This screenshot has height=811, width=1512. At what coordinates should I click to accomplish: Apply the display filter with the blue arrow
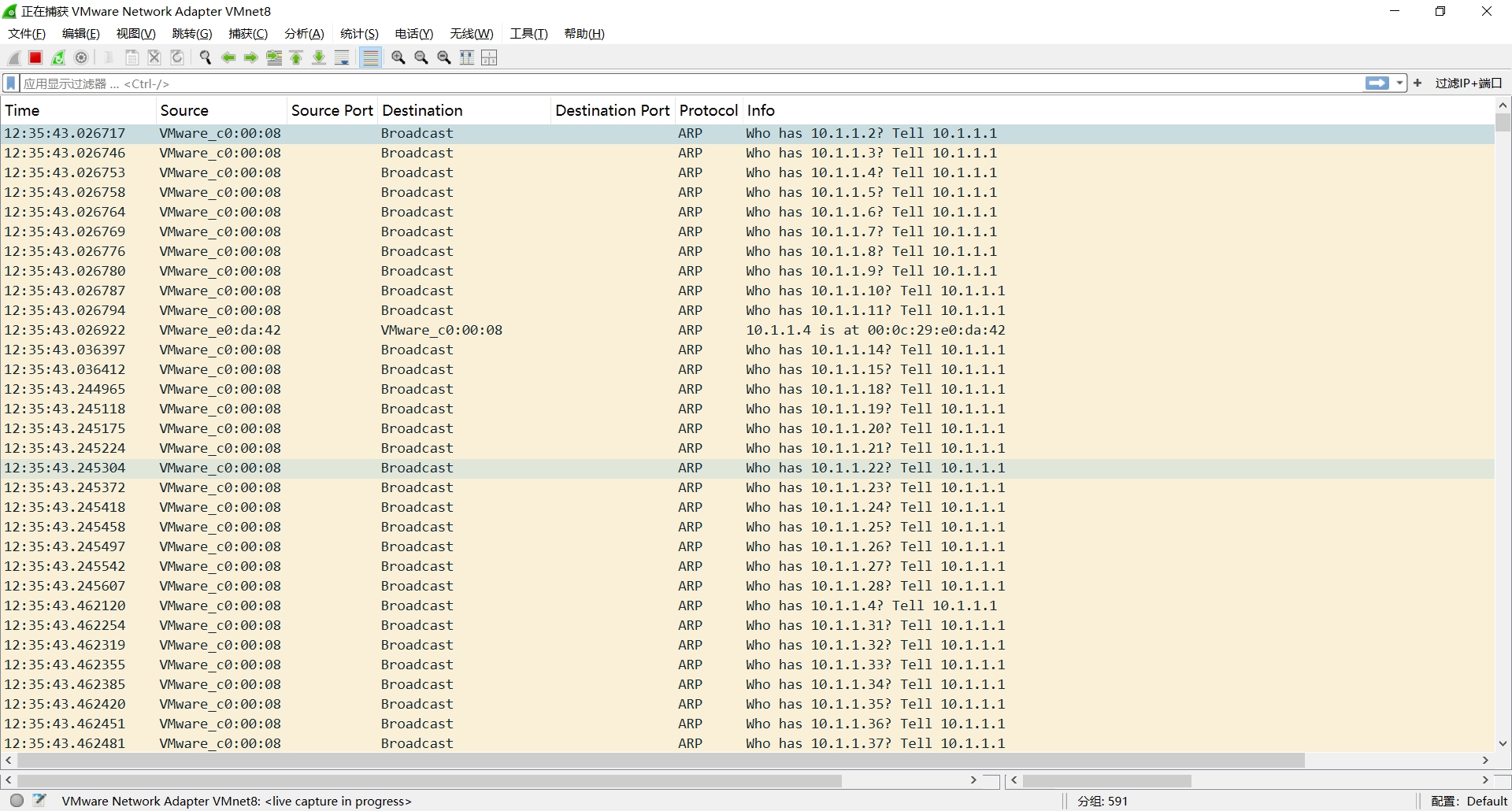pos(1377,83)
